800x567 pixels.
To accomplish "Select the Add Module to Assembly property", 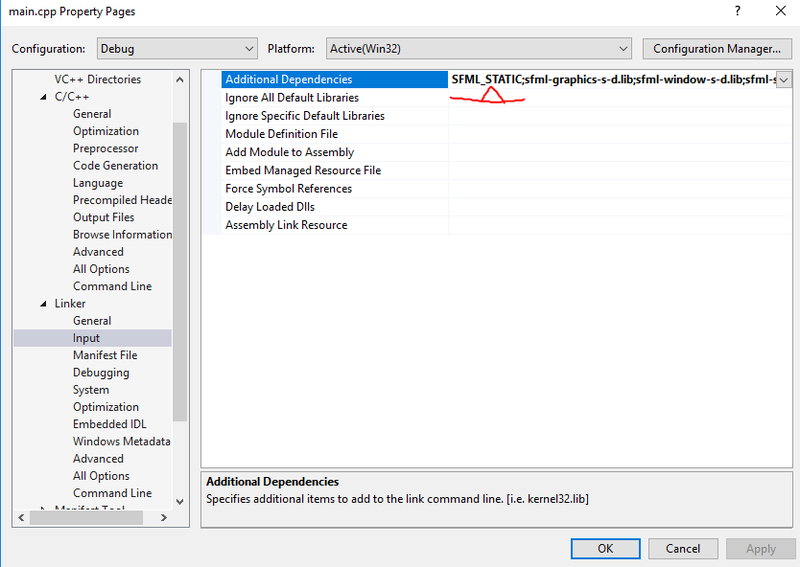I will click(289, 152).
